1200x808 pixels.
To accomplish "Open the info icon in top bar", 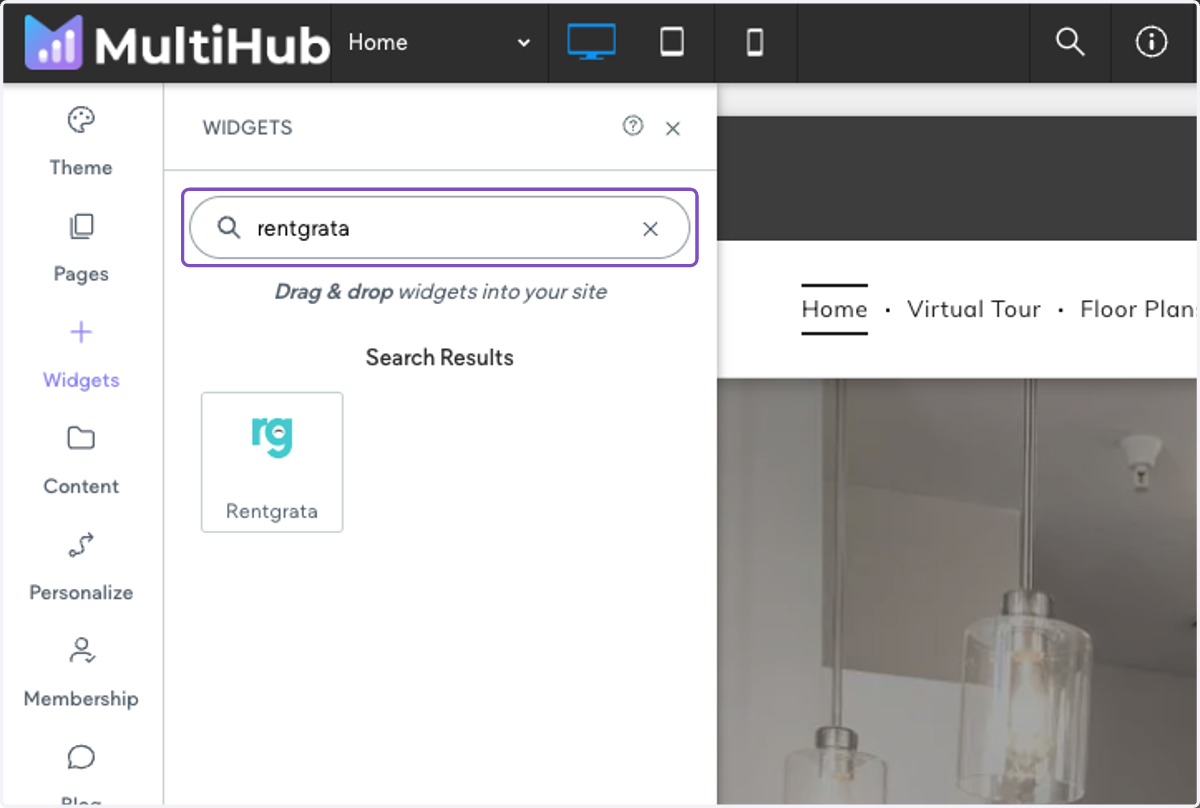I will (1152, 42).
